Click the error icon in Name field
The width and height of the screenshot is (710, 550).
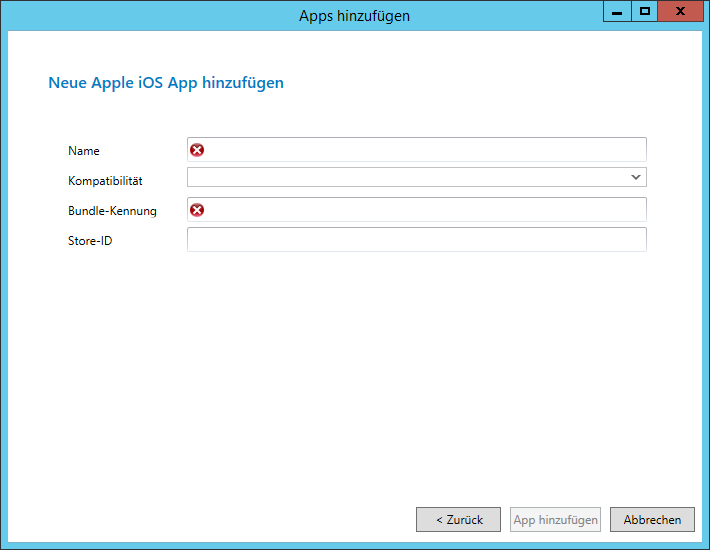click(x=197, y=150)
